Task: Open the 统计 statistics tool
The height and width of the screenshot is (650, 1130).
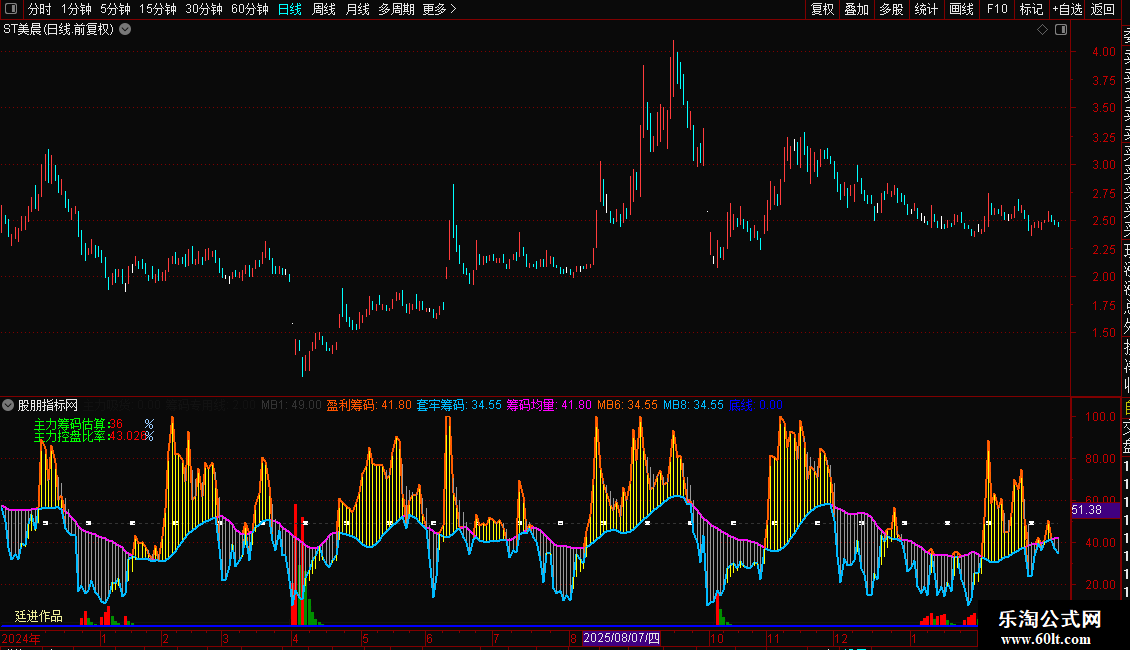Action: 926,9
